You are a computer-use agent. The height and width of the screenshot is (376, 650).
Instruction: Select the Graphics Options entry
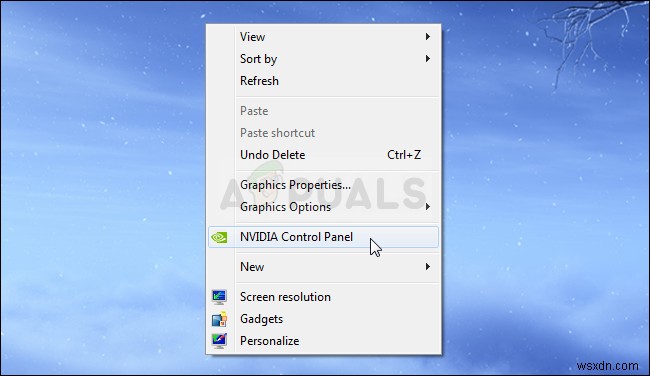(323, 207)
